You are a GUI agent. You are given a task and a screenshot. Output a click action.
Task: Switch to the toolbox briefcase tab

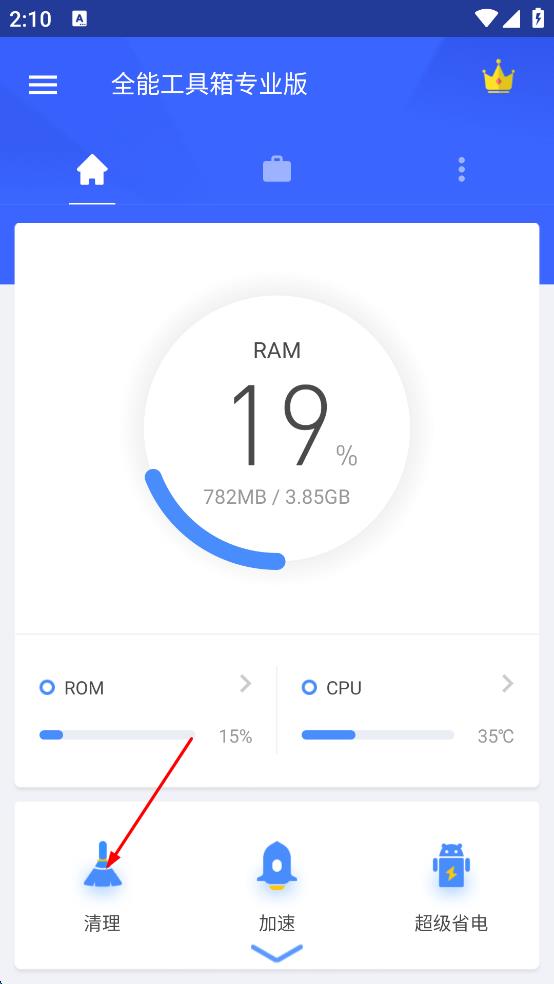click(x=277, y=169)
